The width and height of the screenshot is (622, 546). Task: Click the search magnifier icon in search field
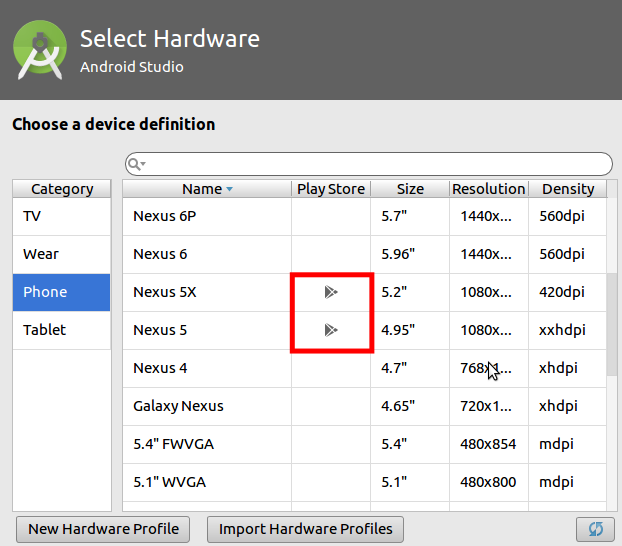(x=135, y=164)
